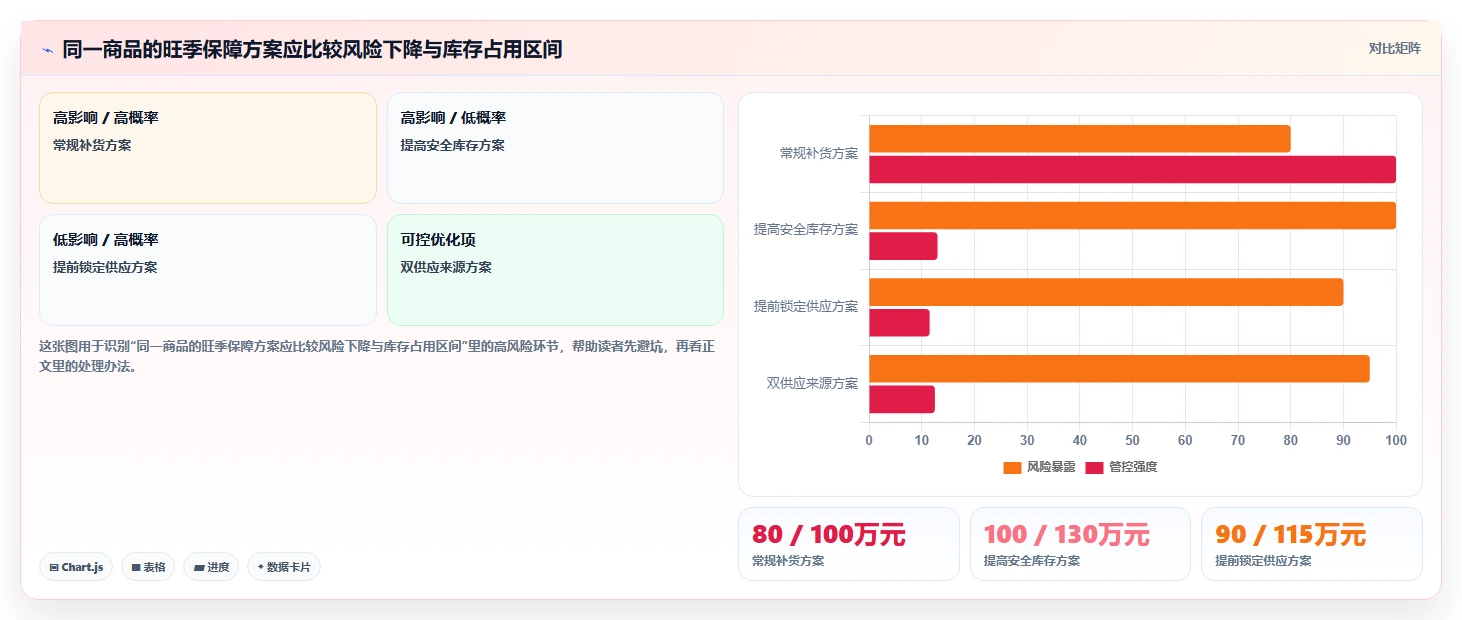Click the orange 风险暴露 bar for 双供应来源方案
Viewport: 1462px width, 620px height.
click(1119, 369)
